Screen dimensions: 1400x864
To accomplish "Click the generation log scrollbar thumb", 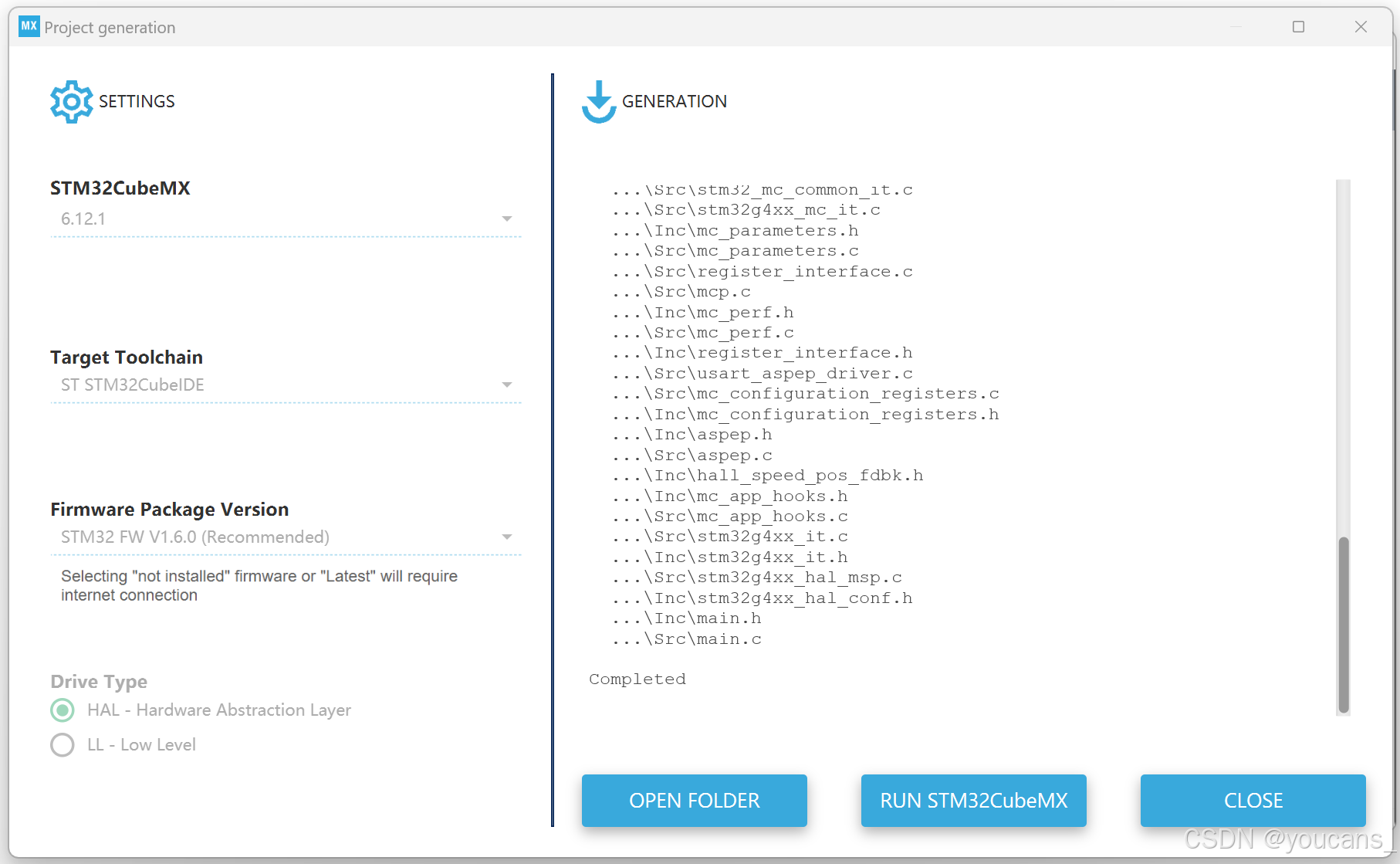I will point(1344,625).
